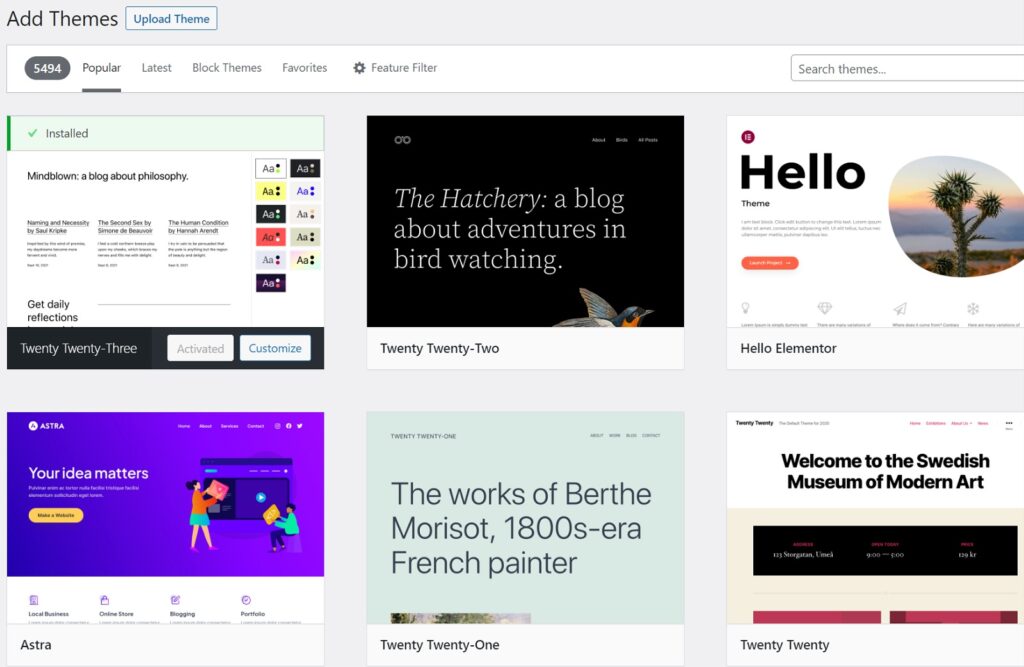Click the Twenty Twenty-Three theme name
Image resolution: width=1024 pixels, height=667 pixels.
point(78,348)
